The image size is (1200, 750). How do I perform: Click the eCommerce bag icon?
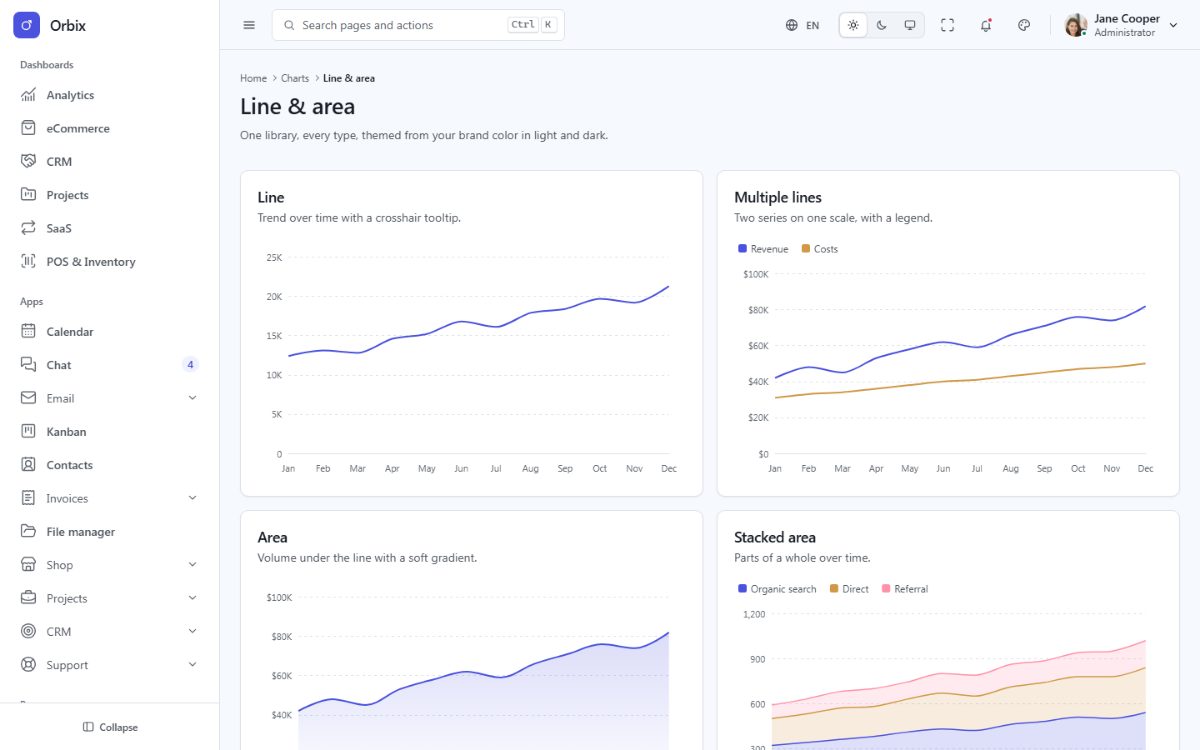pyautogui.click(x=28, y=128)
